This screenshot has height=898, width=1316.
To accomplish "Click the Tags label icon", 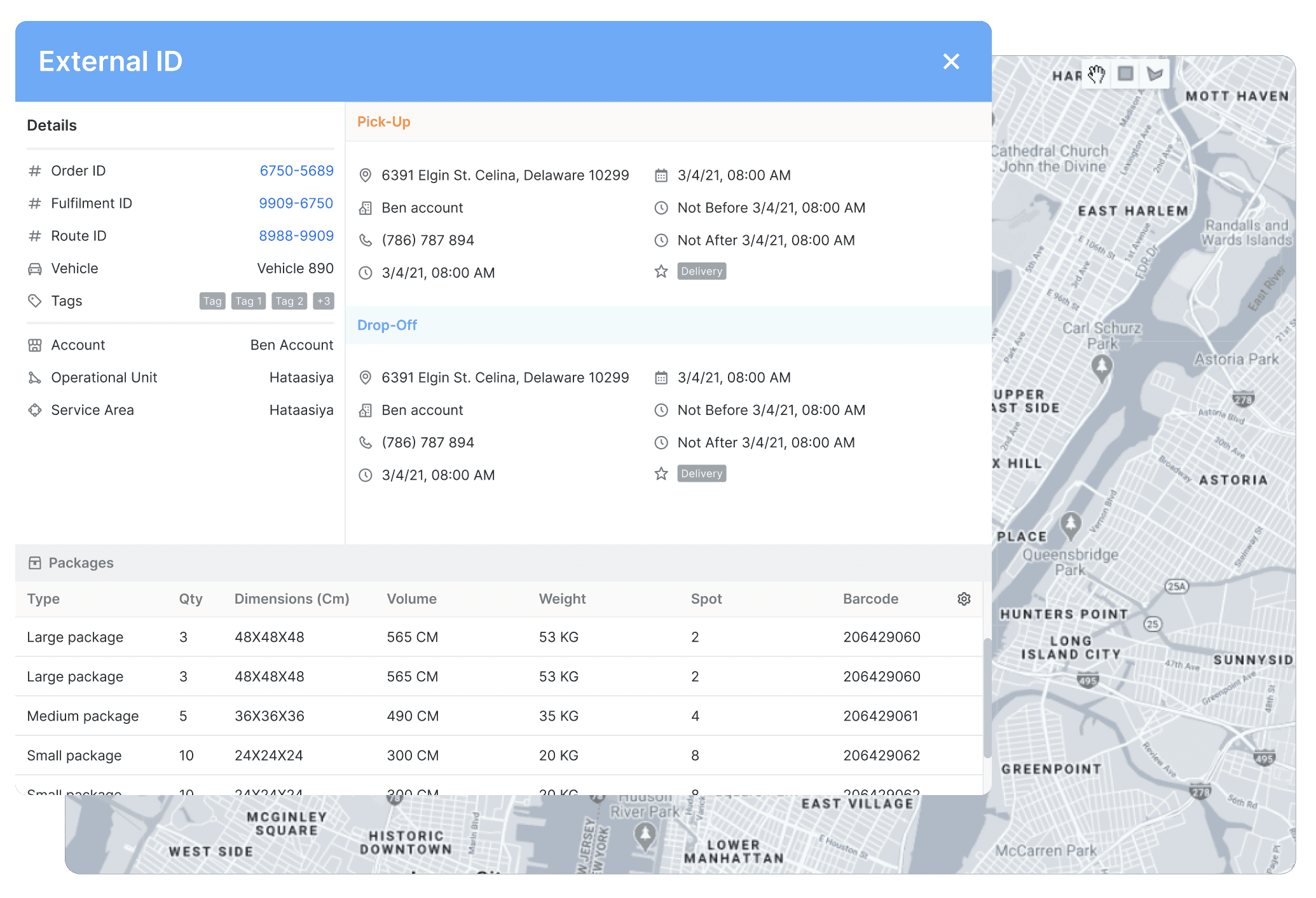I will (35, 301).
